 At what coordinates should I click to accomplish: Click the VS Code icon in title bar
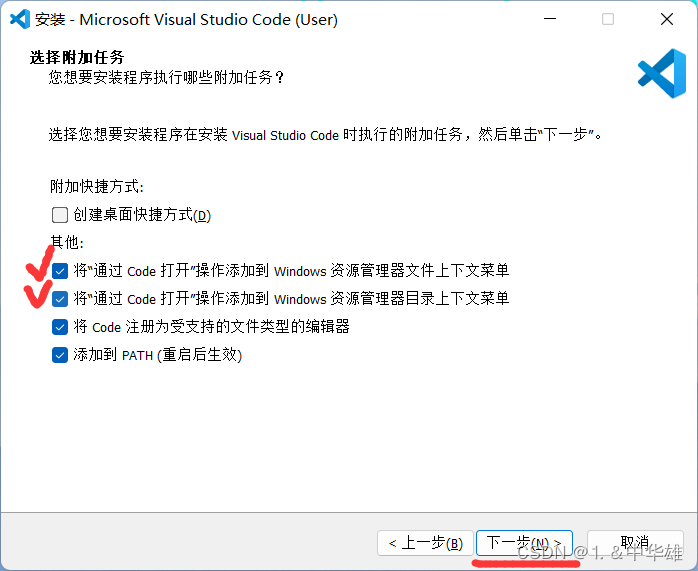[20, 19]
